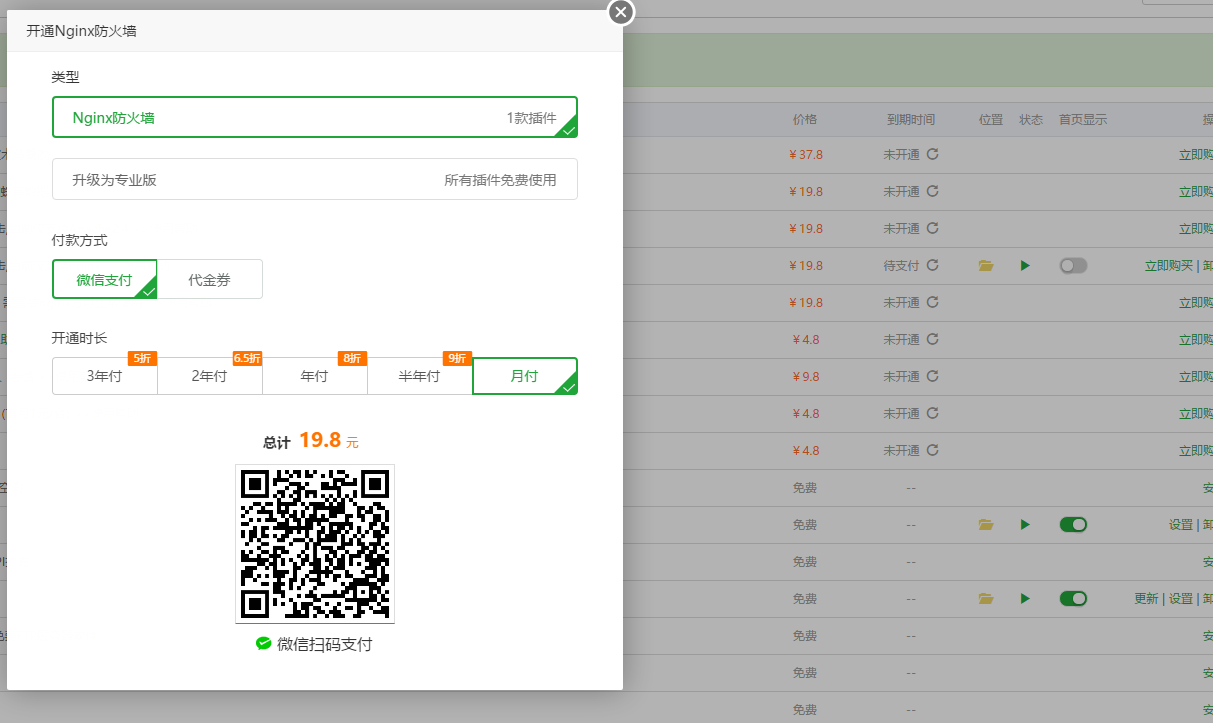Click the 1款插件 label

point(531,118)
